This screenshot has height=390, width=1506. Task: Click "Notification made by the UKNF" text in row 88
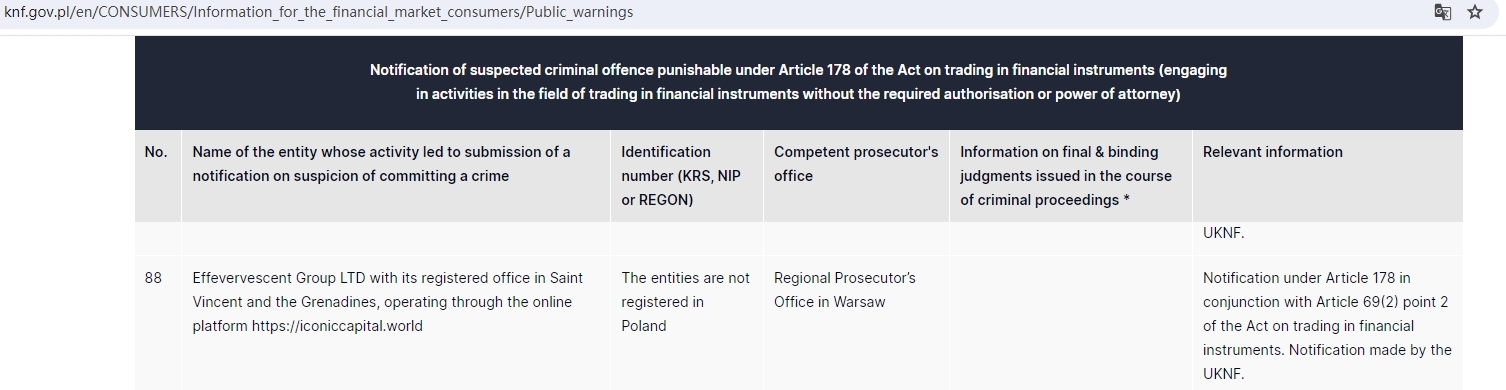[1328, 362]
